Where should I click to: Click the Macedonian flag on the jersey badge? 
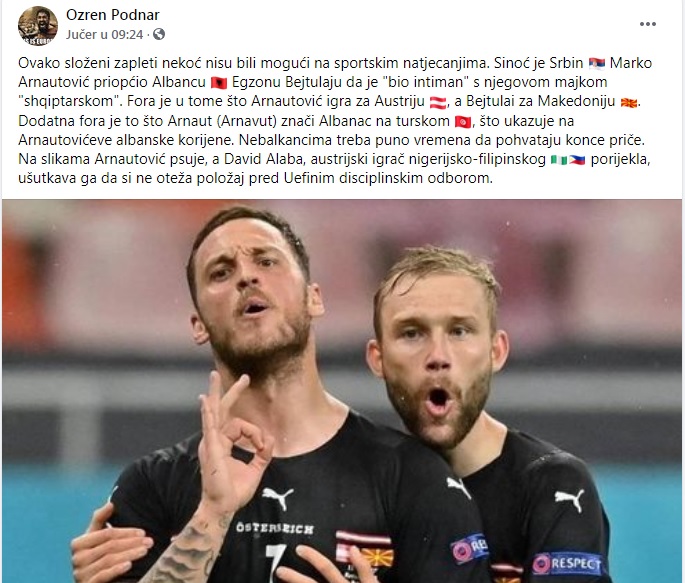pyautogui.click(x=377, y=558)
